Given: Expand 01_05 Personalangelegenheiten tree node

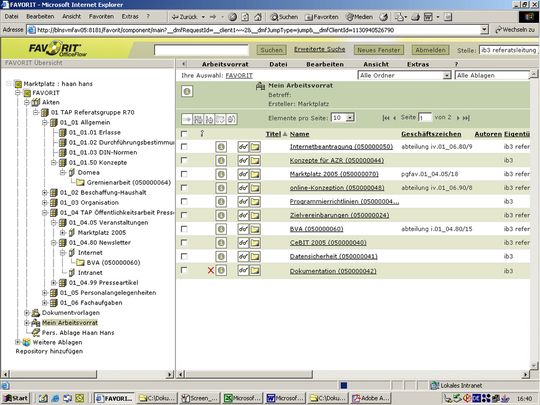Looking at the screenshot, I should tap(44, 293).
